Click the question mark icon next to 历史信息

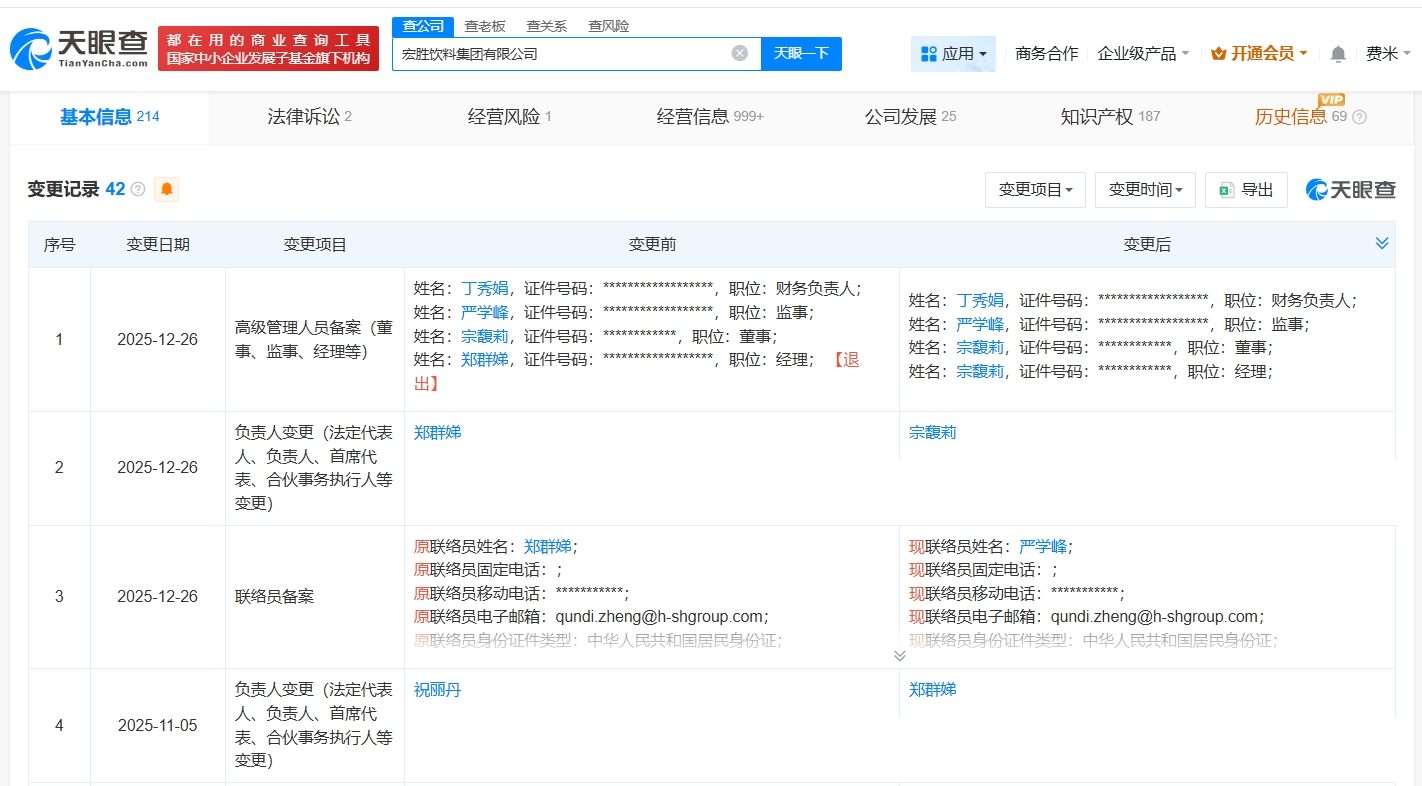1358,117
